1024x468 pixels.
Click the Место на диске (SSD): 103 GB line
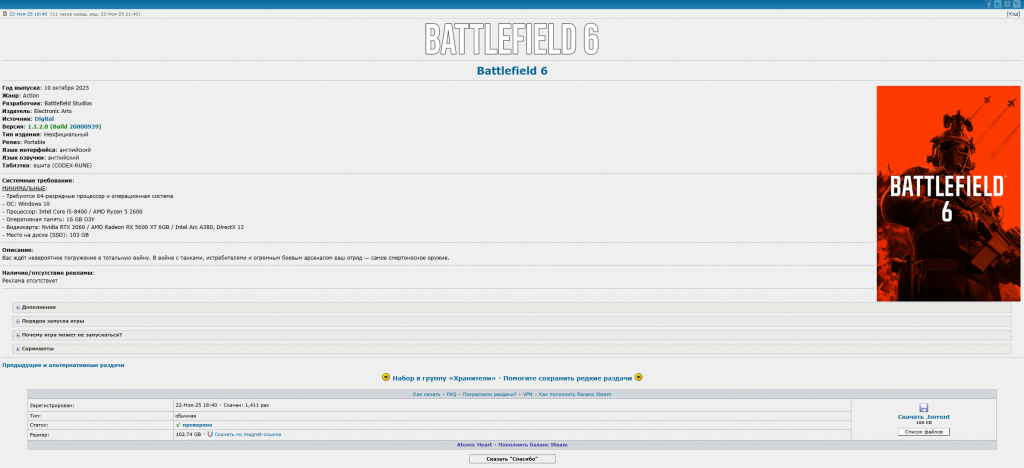pyautogui.click(x=46, y=235)
